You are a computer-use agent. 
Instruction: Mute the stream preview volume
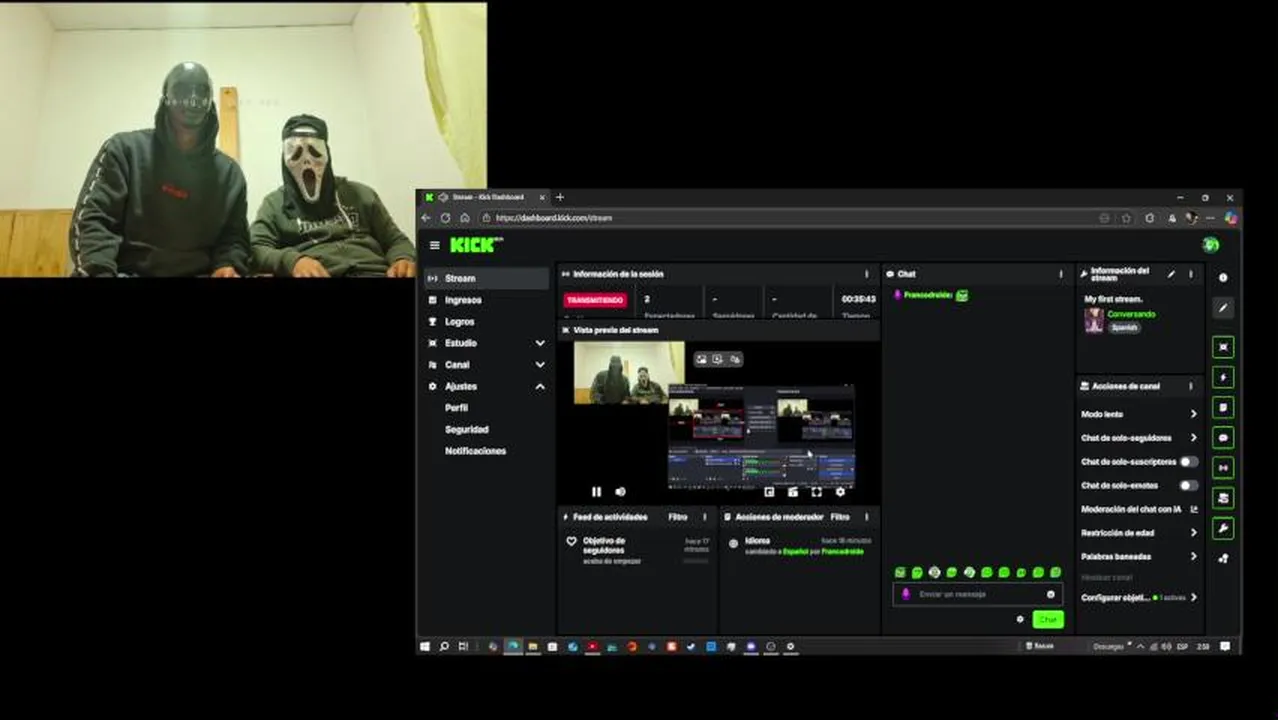620,491
